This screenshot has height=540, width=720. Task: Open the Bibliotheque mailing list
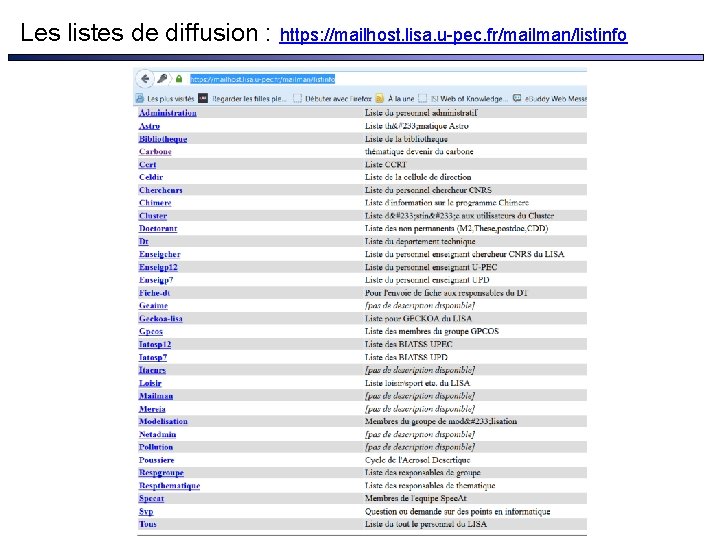[163, 139]
